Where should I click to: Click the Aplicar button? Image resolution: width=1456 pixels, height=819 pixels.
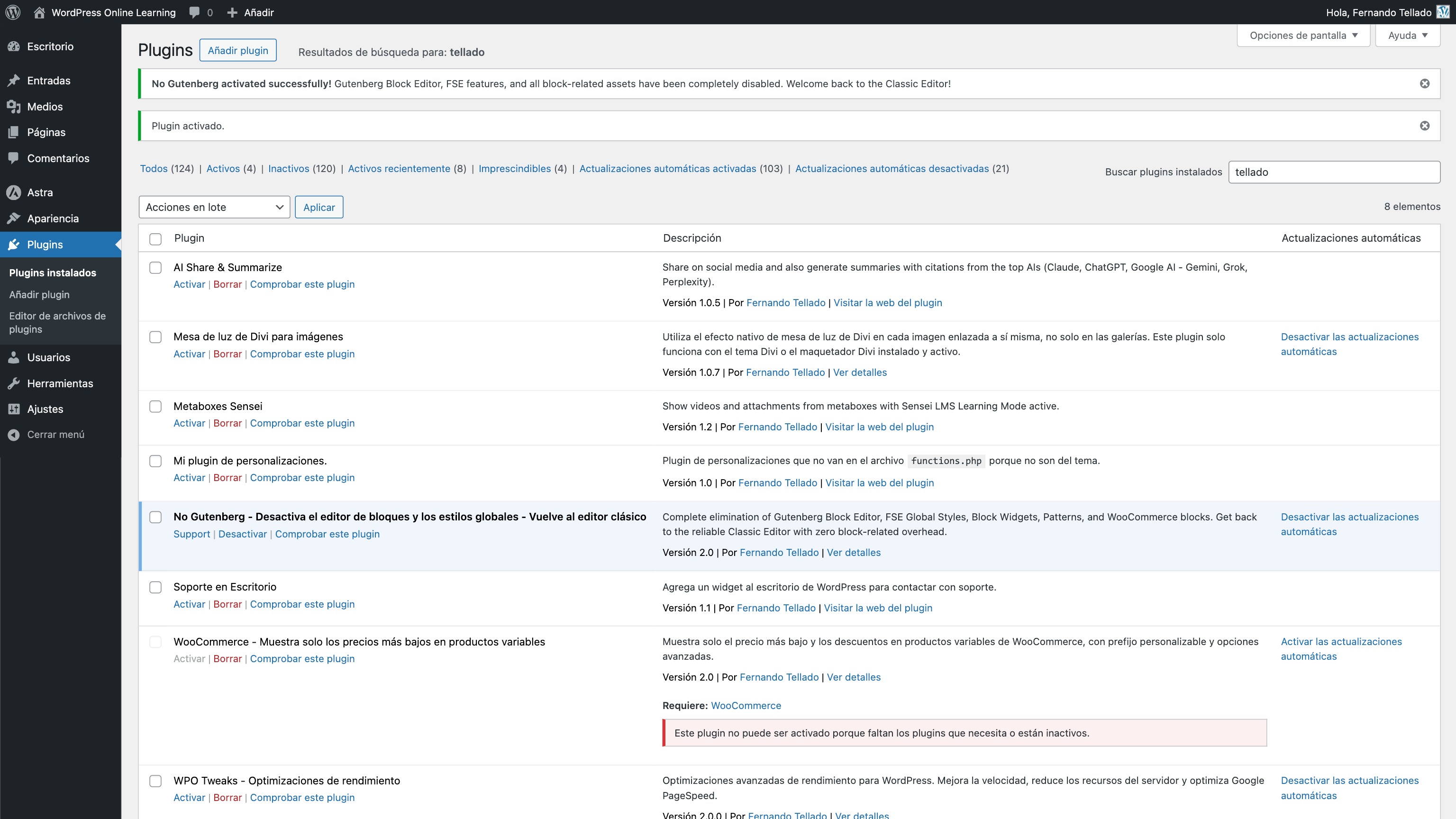[319, 207]
